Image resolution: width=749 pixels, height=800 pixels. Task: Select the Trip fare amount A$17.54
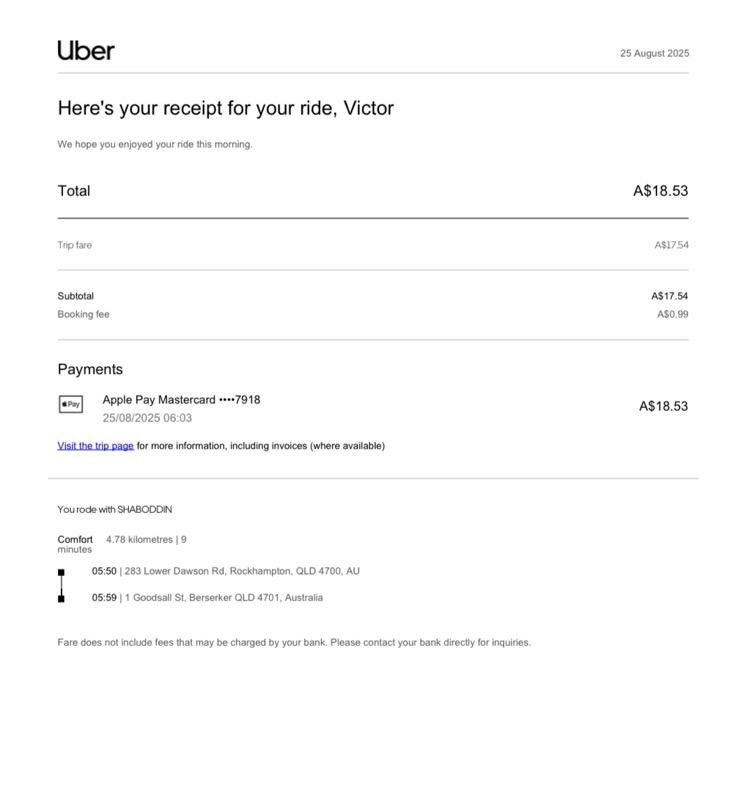pos(671,245)
